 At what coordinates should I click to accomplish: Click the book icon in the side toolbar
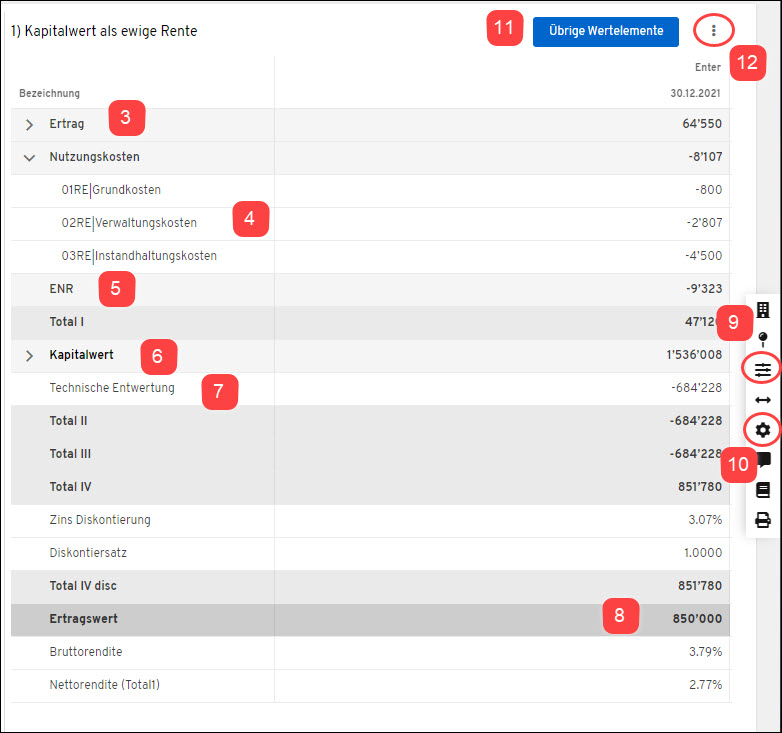pyautogui.click(x=763, y=490)
